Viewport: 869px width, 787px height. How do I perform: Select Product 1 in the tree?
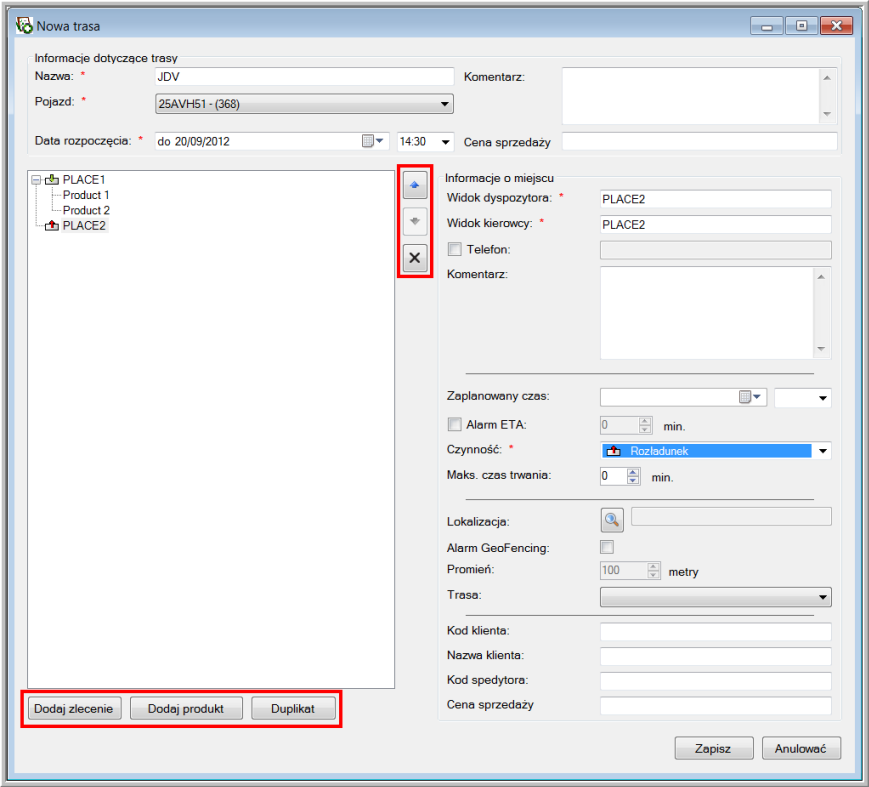[86, 195]
